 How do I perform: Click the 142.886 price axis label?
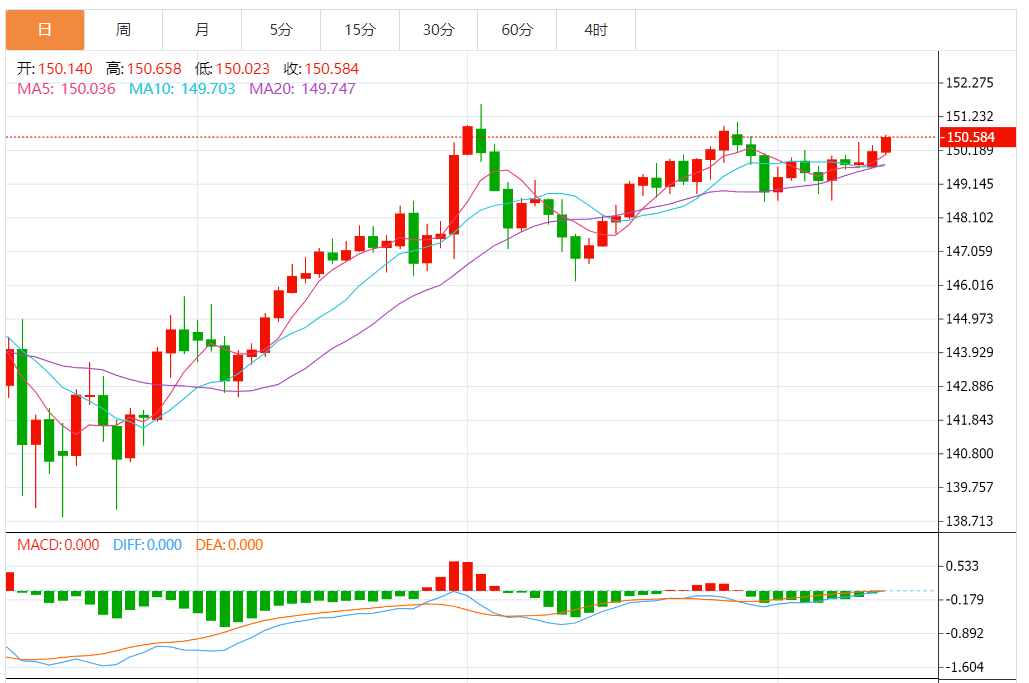969,386
